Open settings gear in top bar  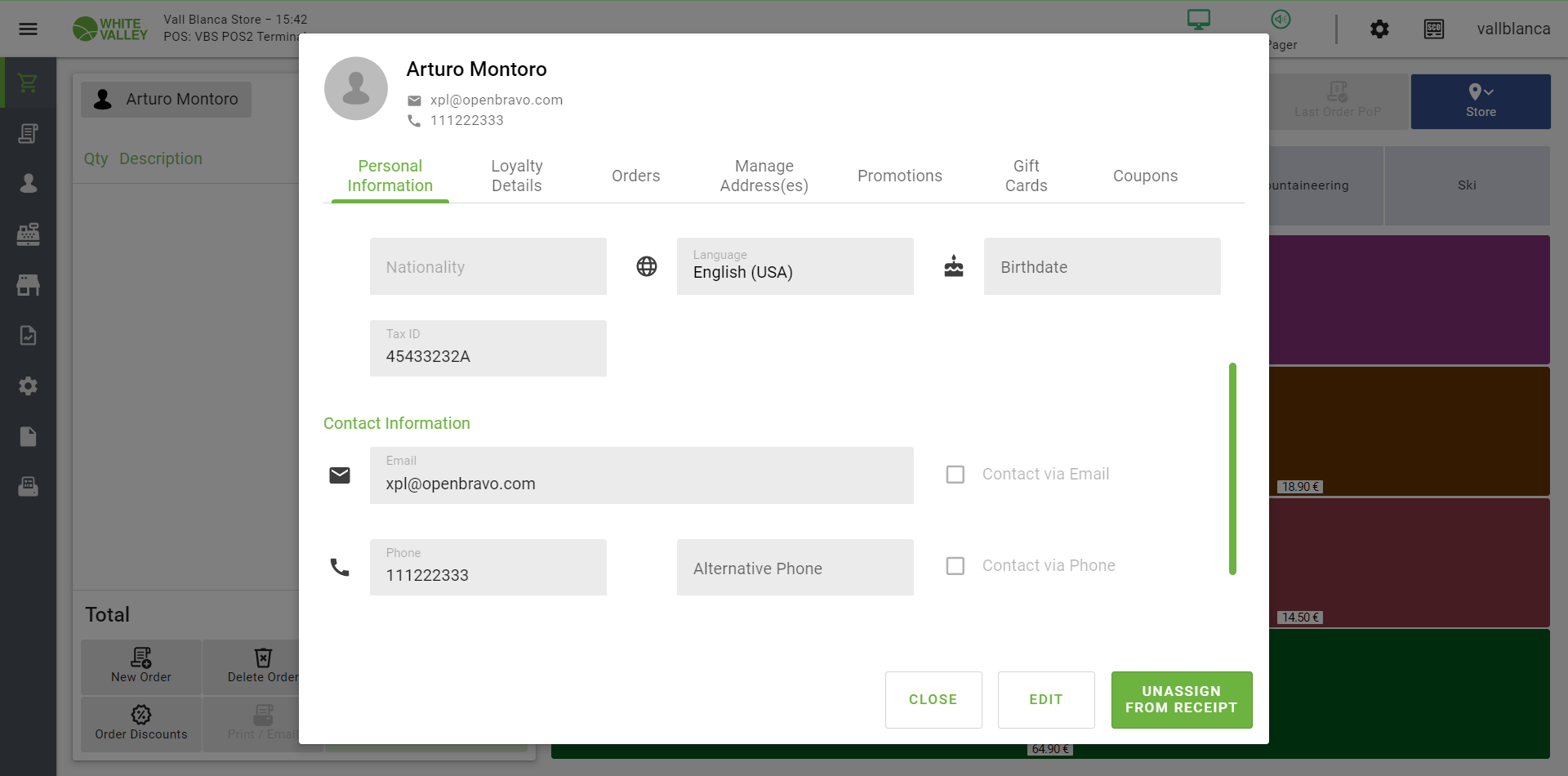coord(1379,29)
